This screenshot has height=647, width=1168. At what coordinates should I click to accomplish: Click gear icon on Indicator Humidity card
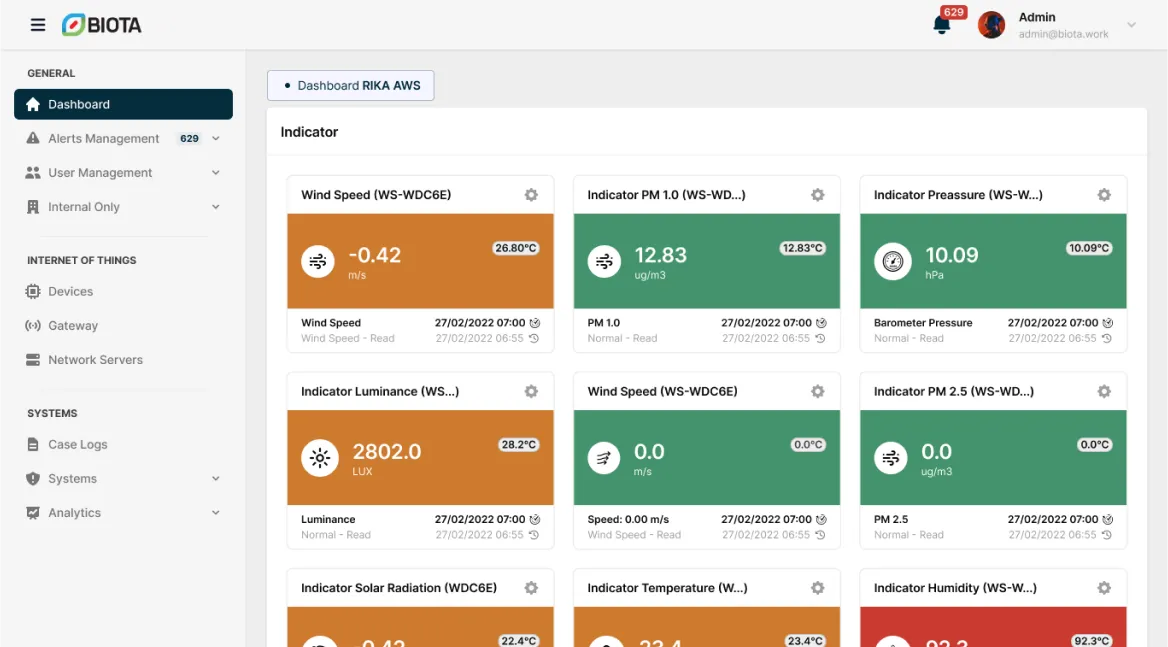coord(1104,588)
